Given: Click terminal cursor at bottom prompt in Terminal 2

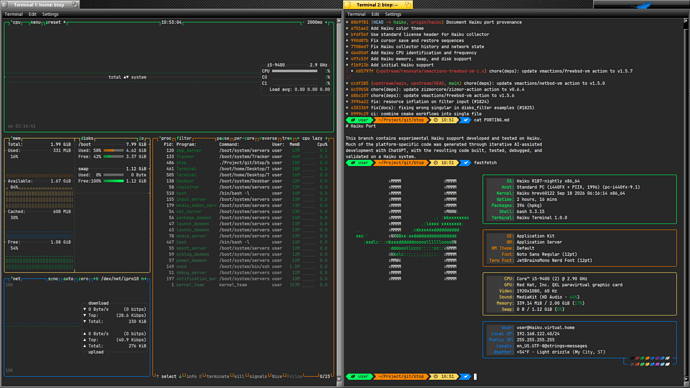Looking at the screenshot, I should pos(475,377).
